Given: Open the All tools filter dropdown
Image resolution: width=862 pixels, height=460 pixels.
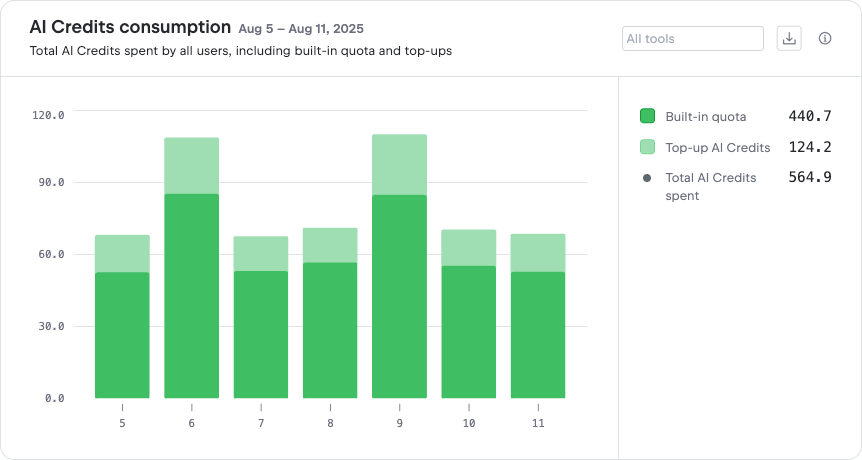Looking at the screenshot, I should click(692, 39).
